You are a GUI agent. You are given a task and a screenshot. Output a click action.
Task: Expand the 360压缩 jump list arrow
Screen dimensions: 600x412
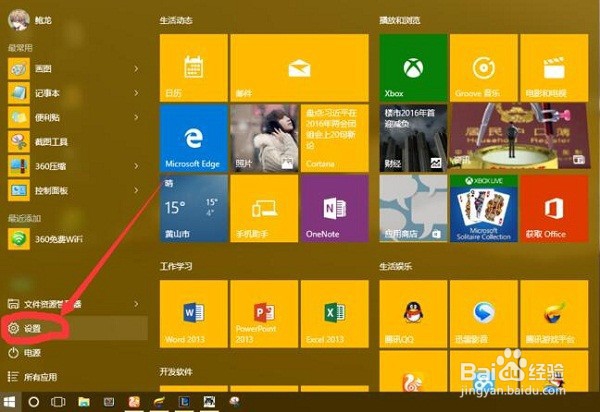pos(136,166)
